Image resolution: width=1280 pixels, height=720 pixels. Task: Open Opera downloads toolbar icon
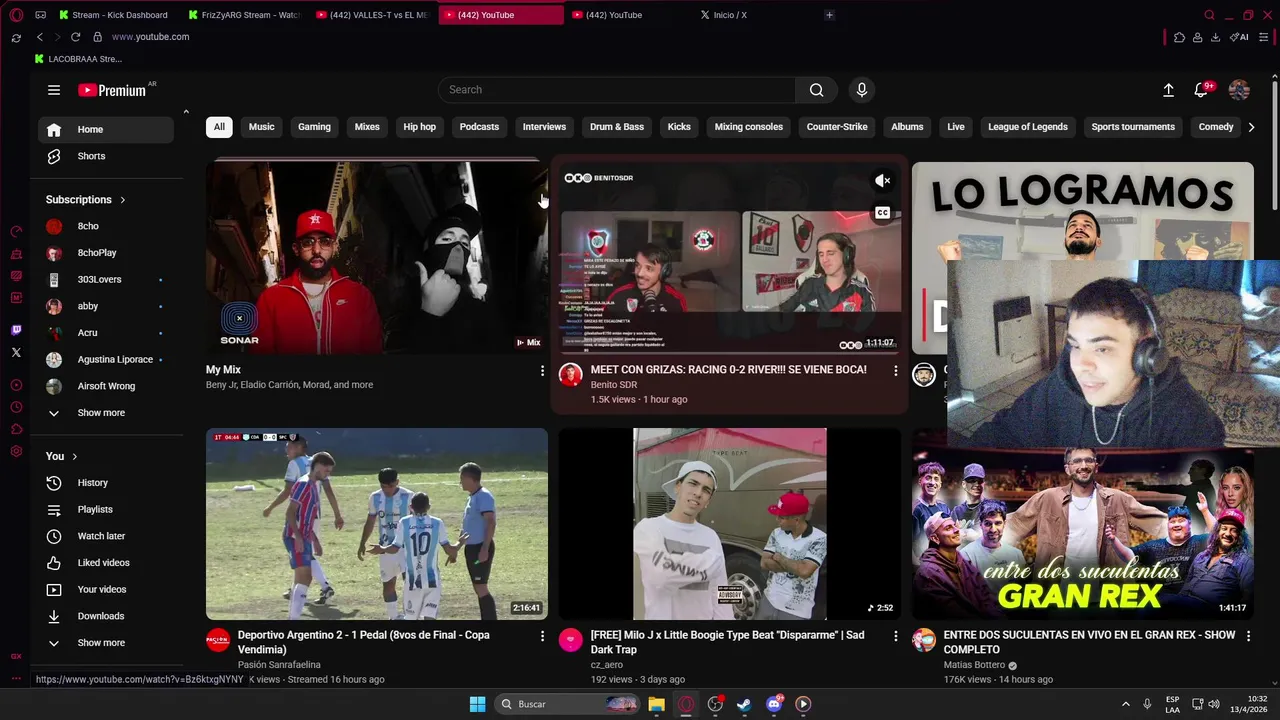click(1215, 37)
